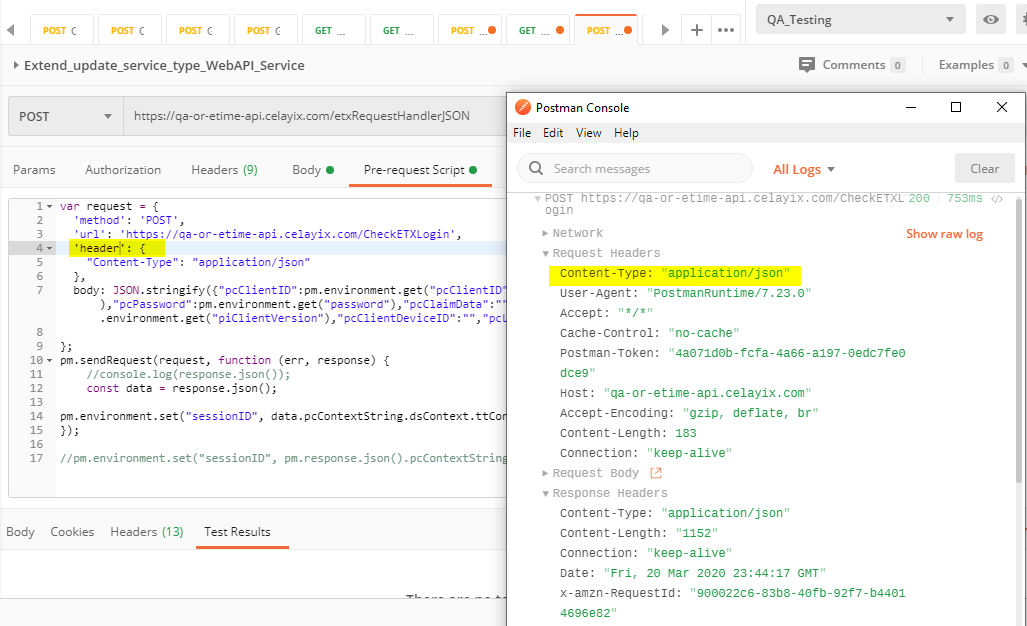Screen dimensions: 1027x626
Task: Click the Comments speech bubble icon
Action: pos(807,65)
